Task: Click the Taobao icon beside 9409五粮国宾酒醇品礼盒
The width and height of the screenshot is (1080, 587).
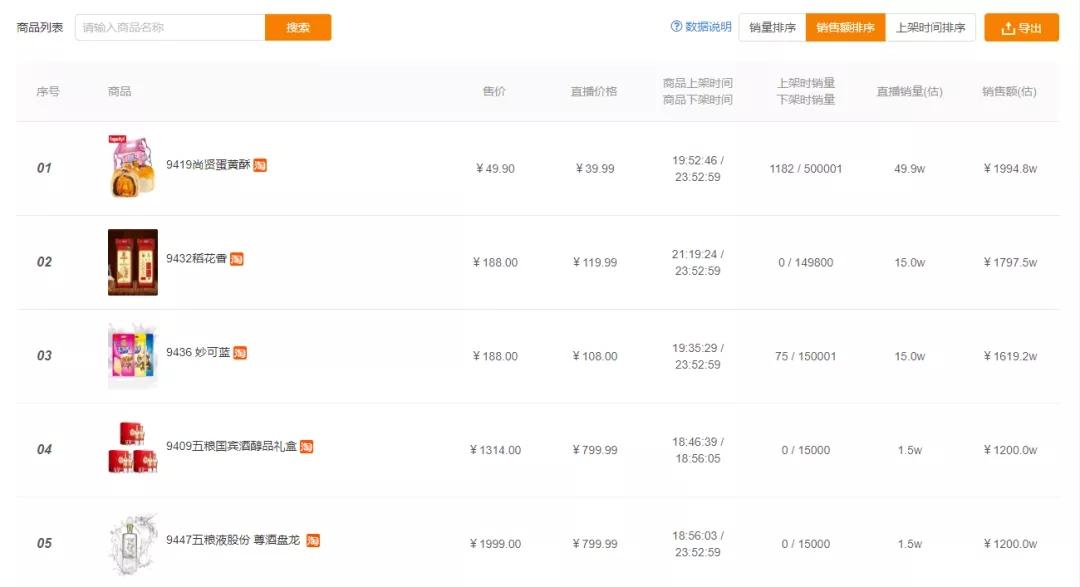Action: (x=307, y=446)
